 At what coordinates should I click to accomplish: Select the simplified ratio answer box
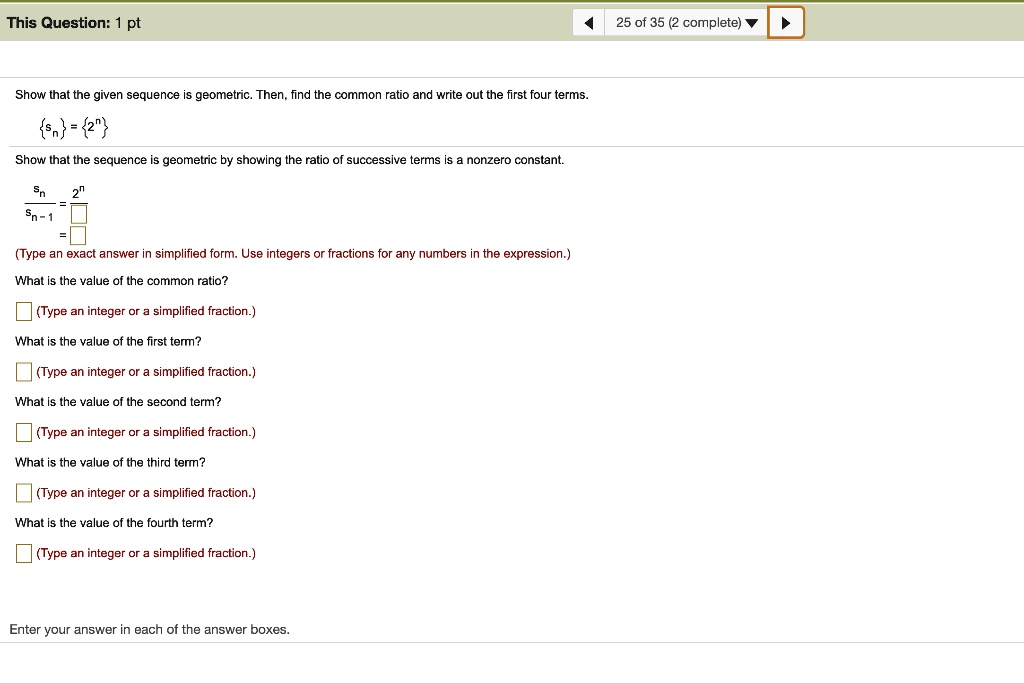pos(77,235)
